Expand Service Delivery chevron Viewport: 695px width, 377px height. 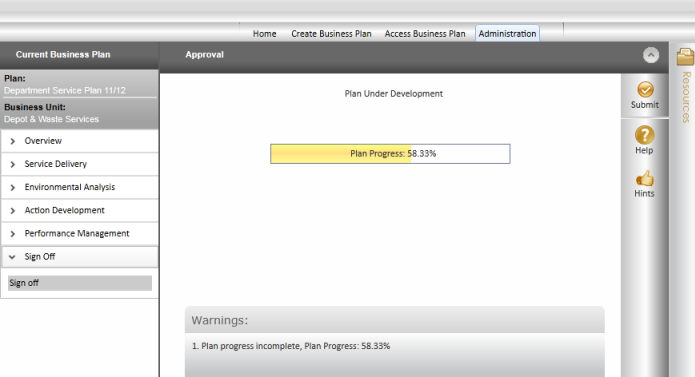pyautogui.click(x=12, y=164)
